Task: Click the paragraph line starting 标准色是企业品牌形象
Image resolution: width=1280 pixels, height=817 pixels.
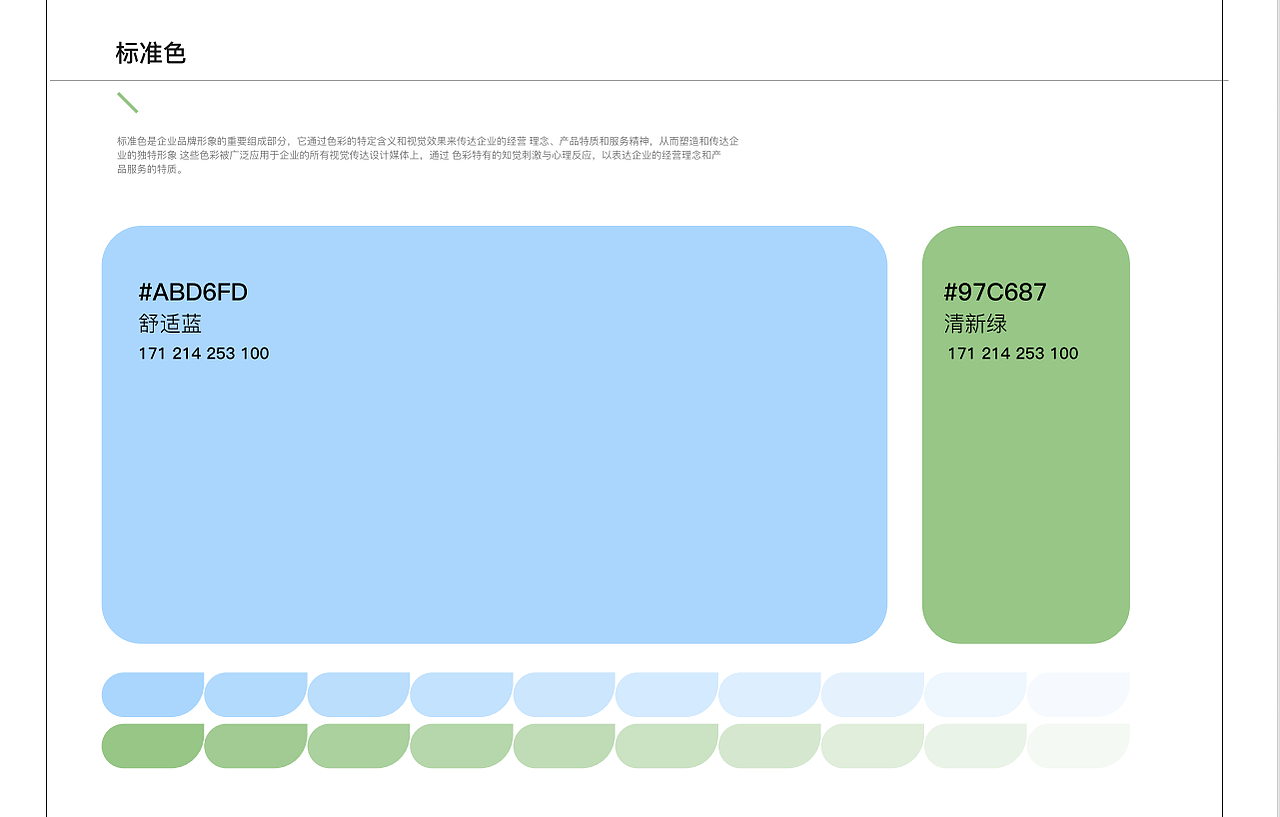Action: pyautogui.click(x=428, y=141)
